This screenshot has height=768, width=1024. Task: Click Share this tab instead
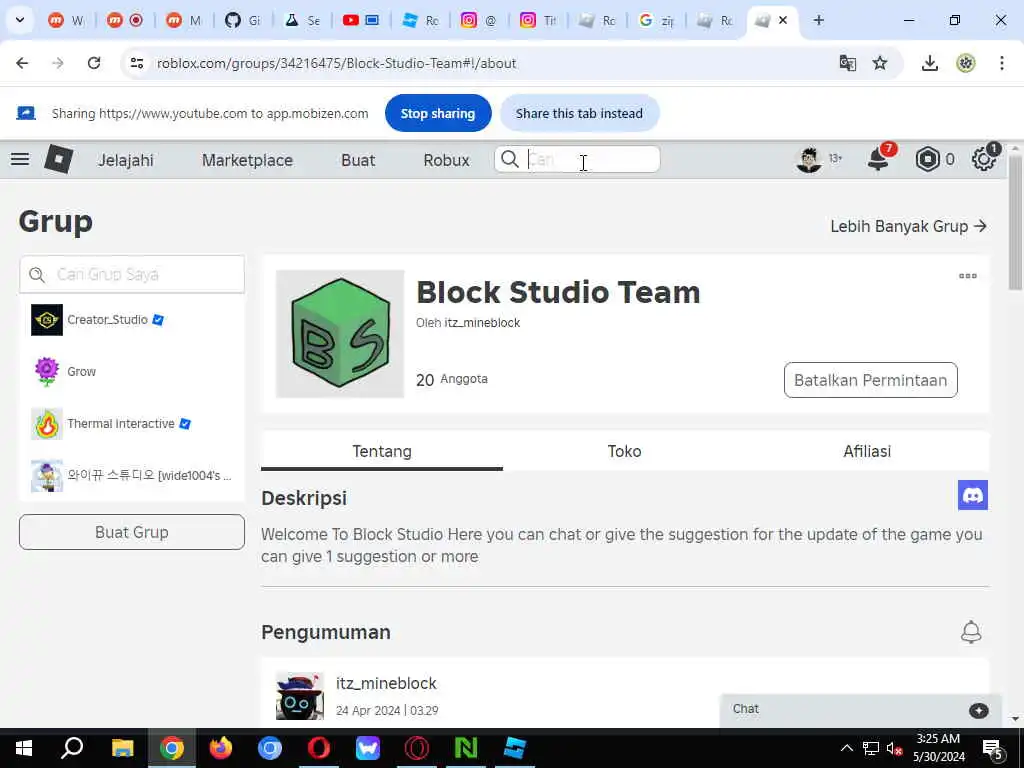(579, 114)
